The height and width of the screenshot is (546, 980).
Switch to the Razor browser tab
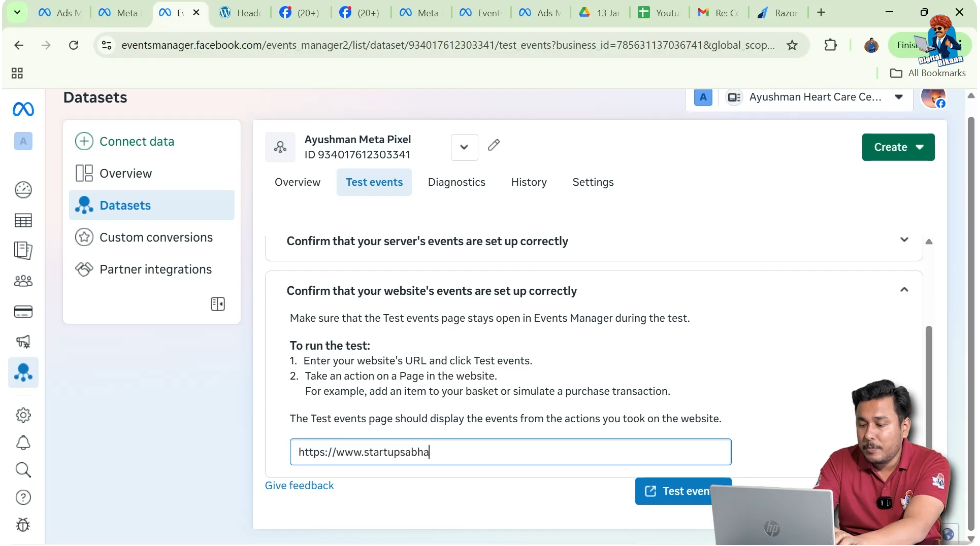pos(779,12)
